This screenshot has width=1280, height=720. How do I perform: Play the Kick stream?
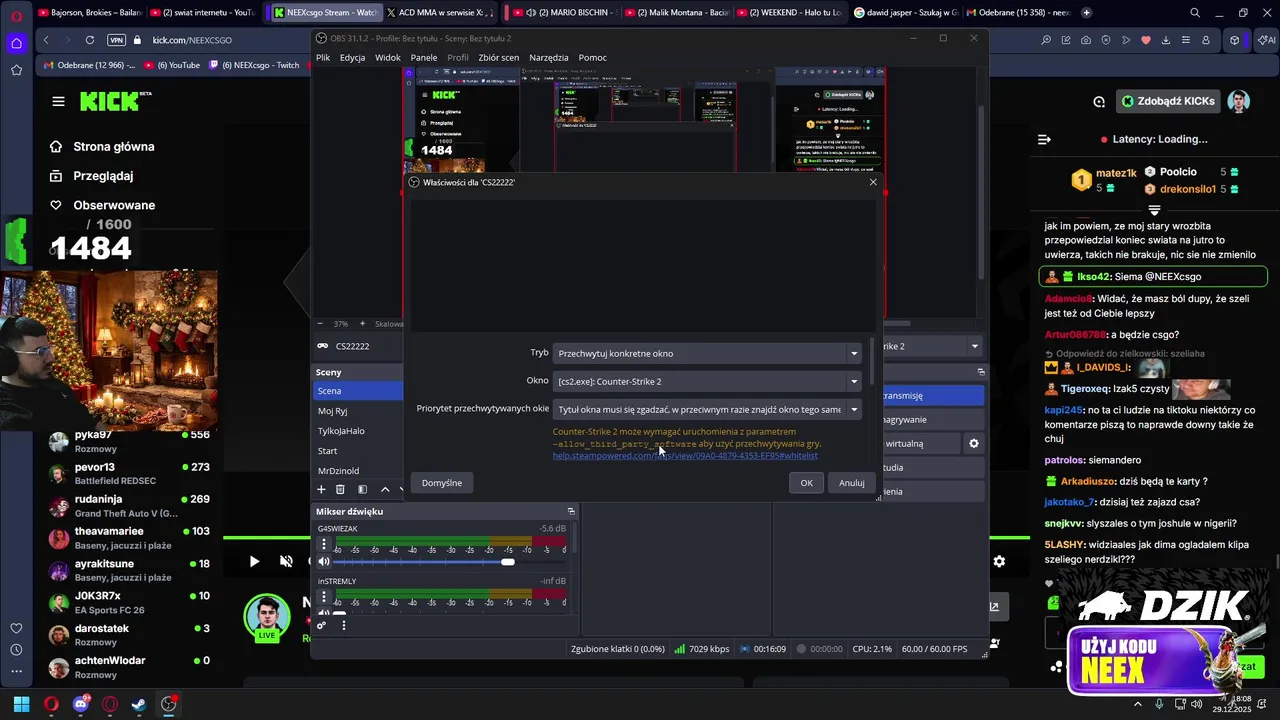[254, 561]
